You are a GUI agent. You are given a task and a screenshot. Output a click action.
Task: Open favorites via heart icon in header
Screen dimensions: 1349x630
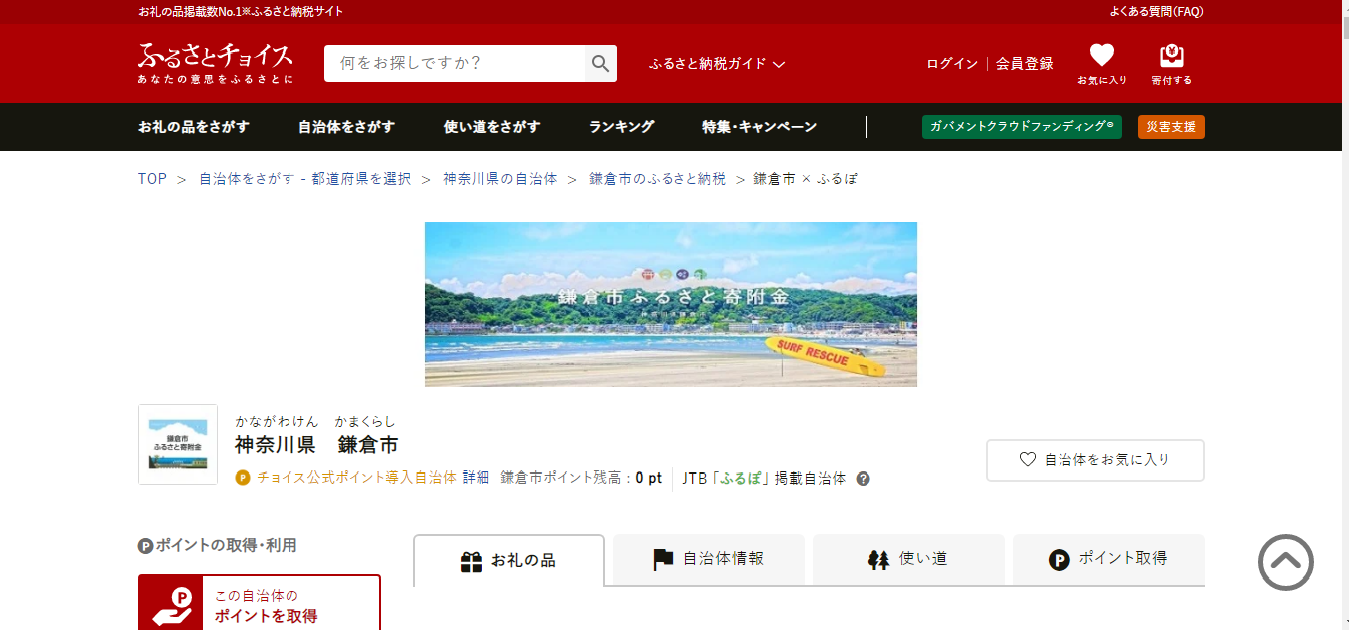point(1101,56)
